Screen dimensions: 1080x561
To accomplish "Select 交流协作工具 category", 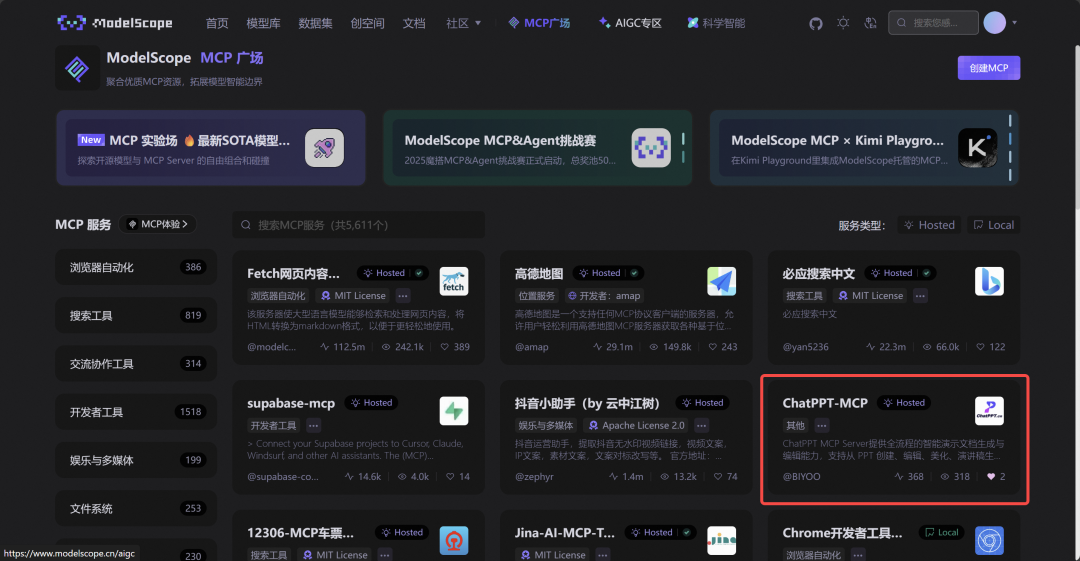I will (136, 364).
